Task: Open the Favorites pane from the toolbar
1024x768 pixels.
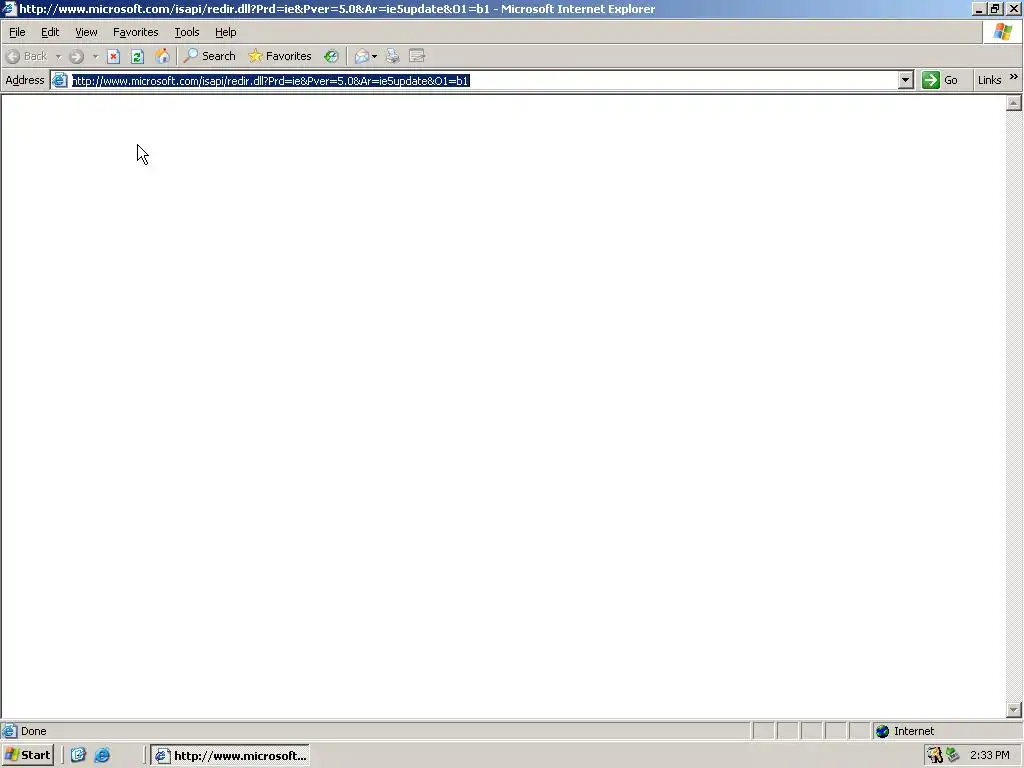Action: (280, 56)
